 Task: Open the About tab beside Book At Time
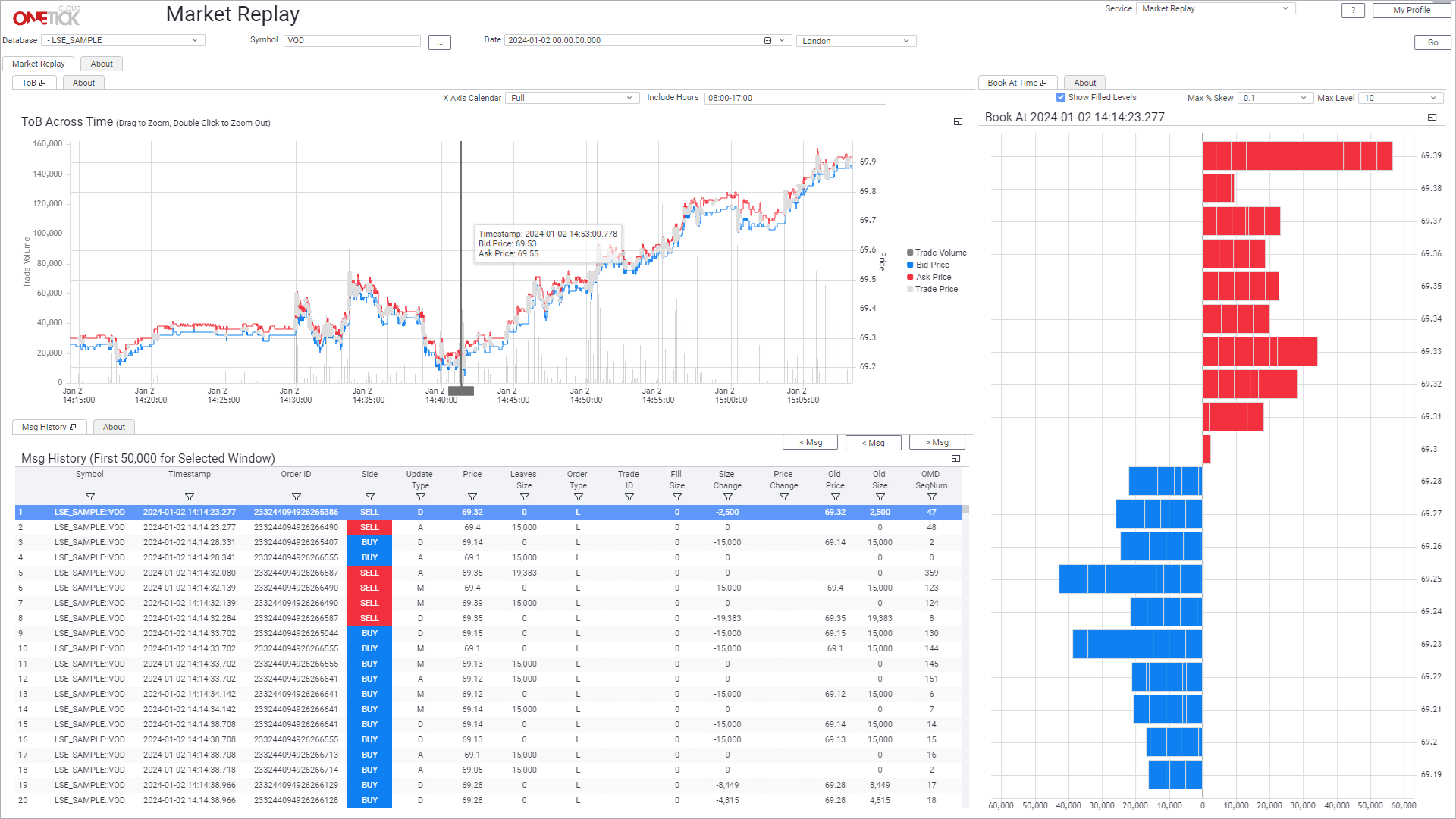pyautogui.click(x=1084, y=83)
